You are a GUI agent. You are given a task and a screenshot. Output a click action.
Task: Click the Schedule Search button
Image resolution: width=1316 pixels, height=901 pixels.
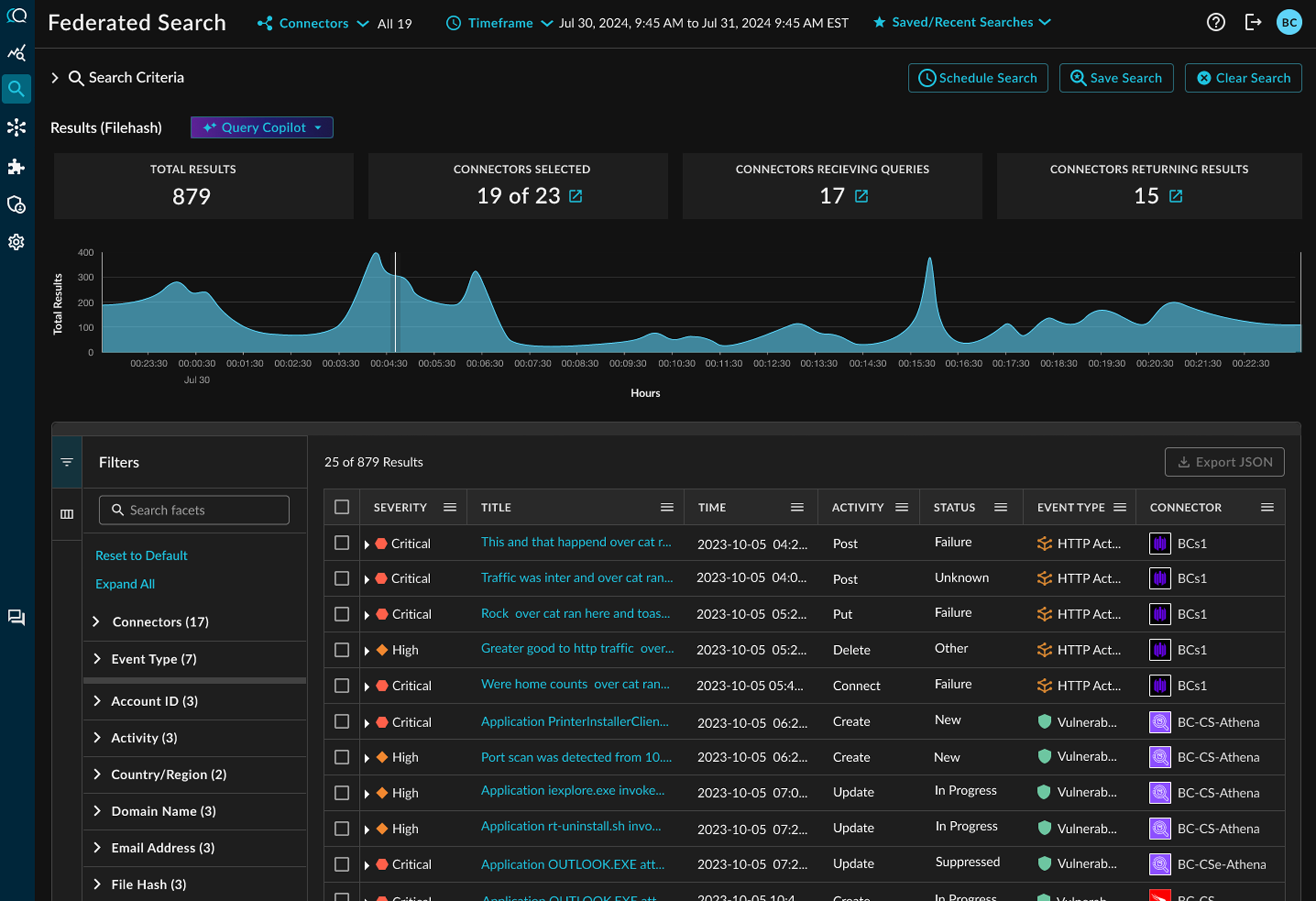978,78
